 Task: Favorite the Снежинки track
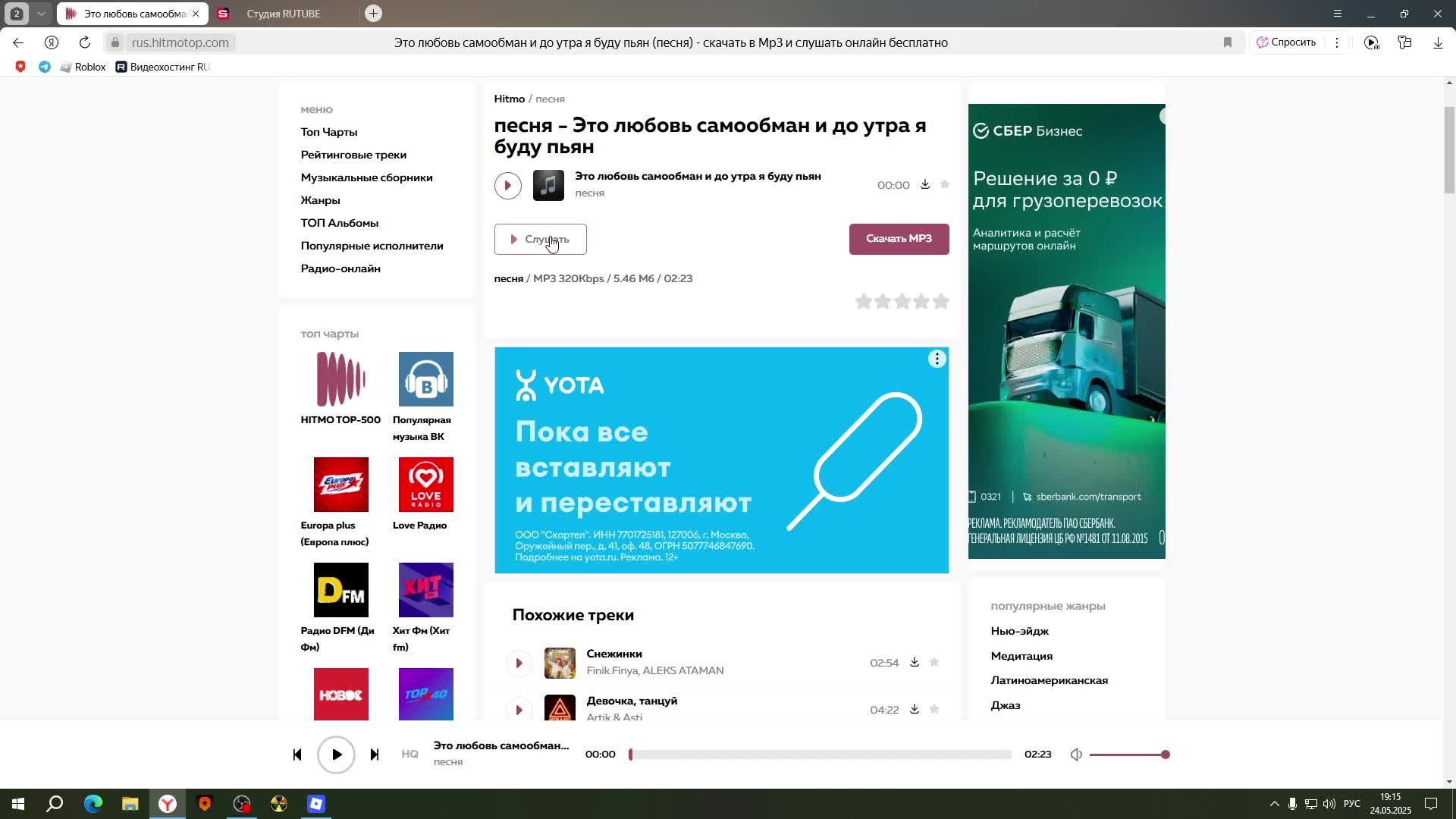[934, 662]
